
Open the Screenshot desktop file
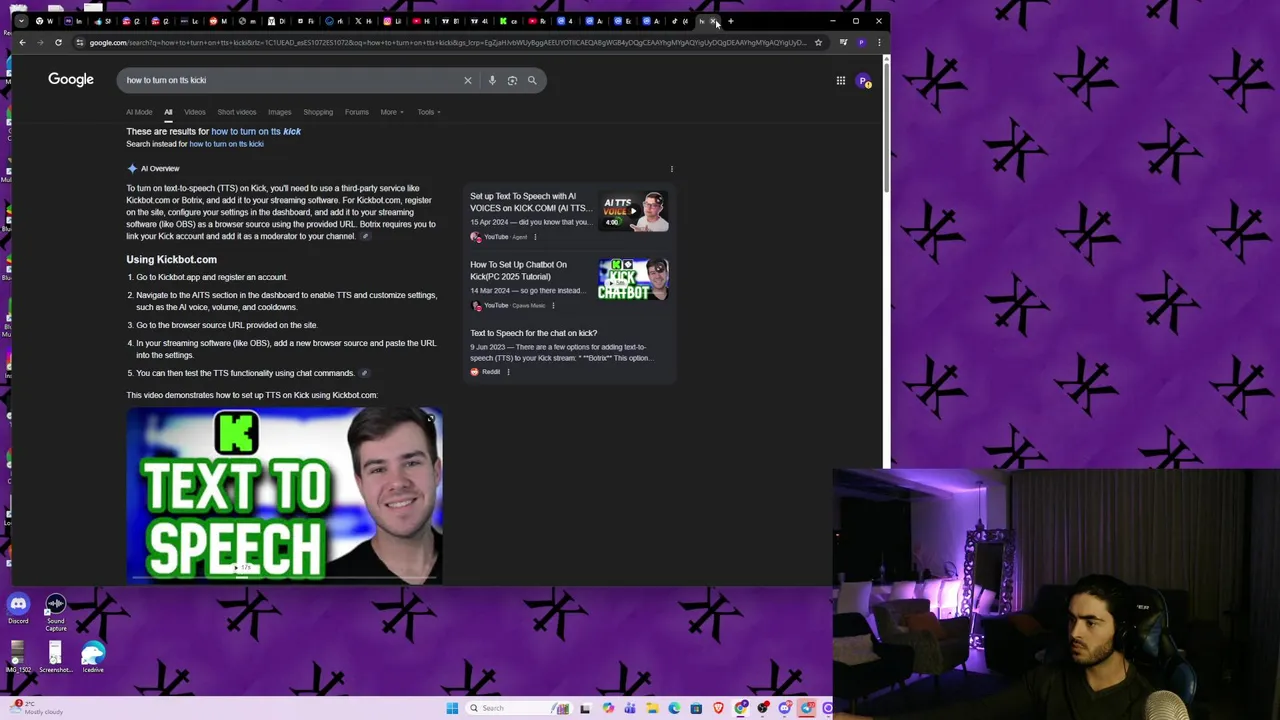click(x=55, y=657)
